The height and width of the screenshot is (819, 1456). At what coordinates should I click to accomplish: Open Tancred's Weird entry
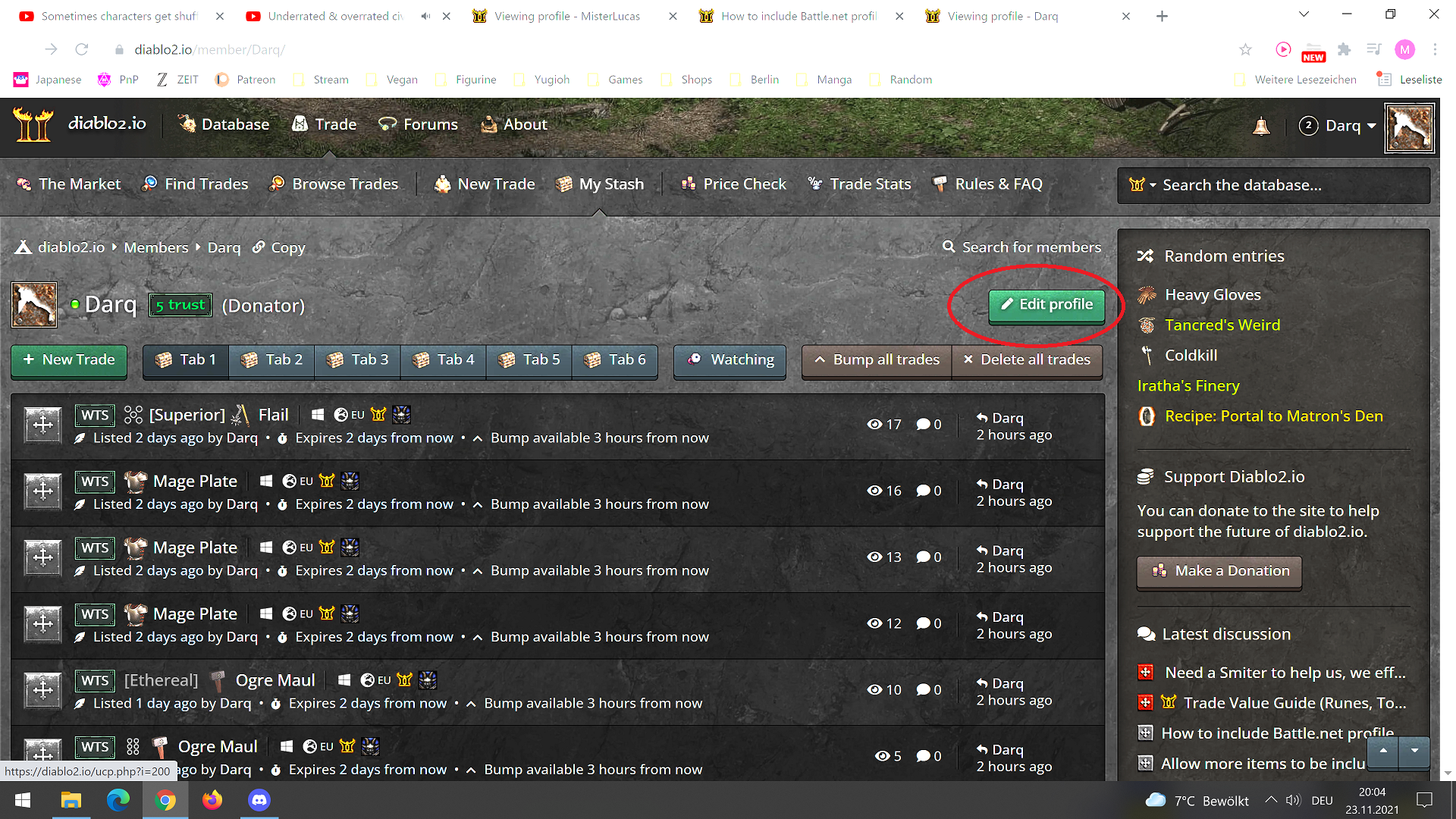click(1222, 325)
